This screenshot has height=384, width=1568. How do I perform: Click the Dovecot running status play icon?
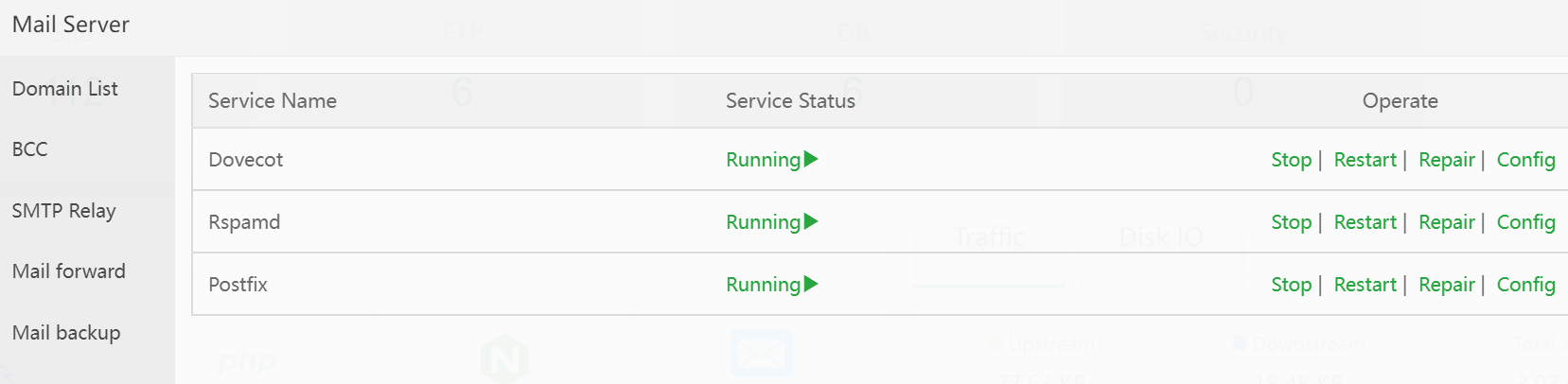coord(810,159)
